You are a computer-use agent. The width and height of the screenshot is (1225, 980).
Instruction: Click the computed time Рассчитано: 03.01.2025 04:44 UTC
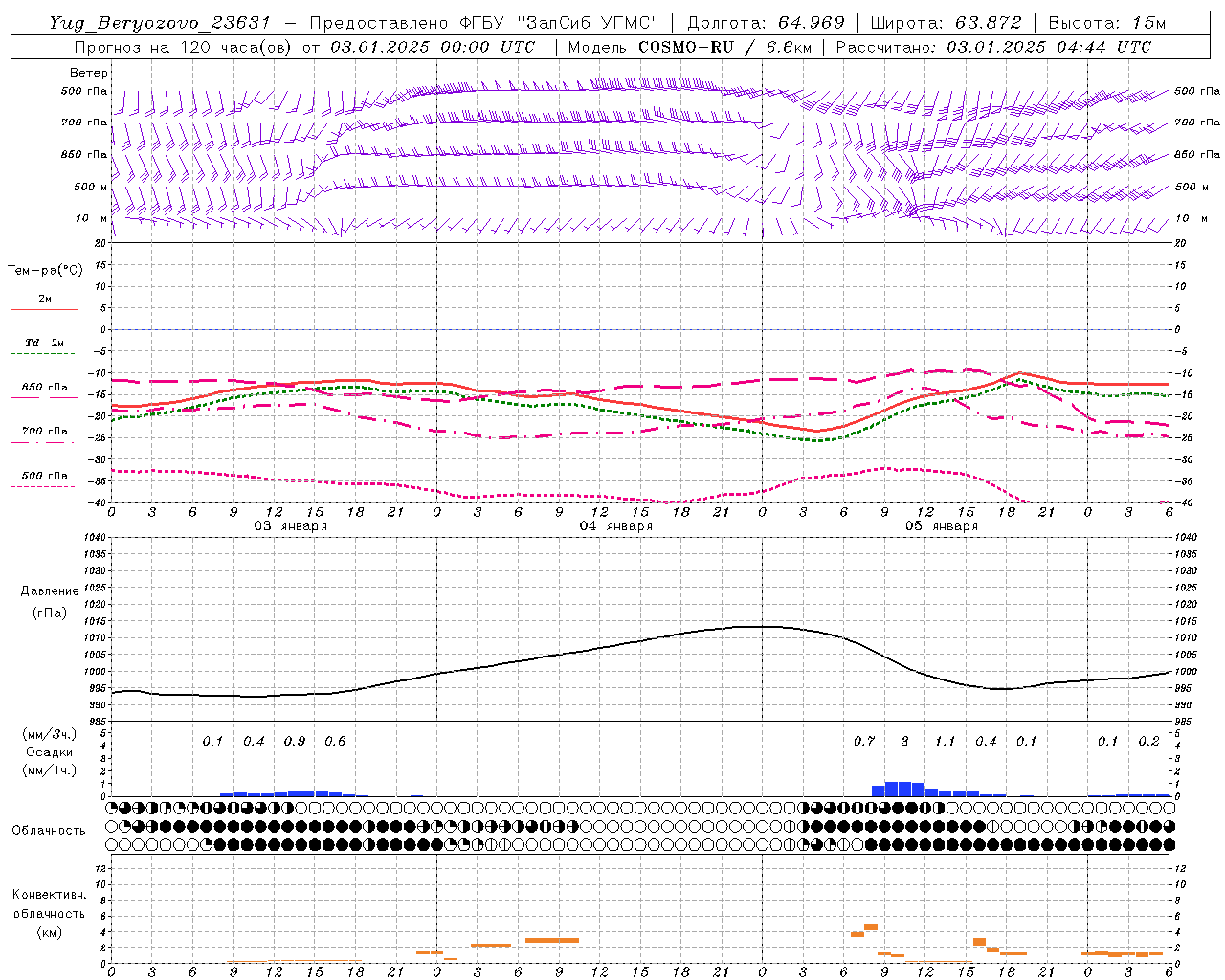(993, 47)
